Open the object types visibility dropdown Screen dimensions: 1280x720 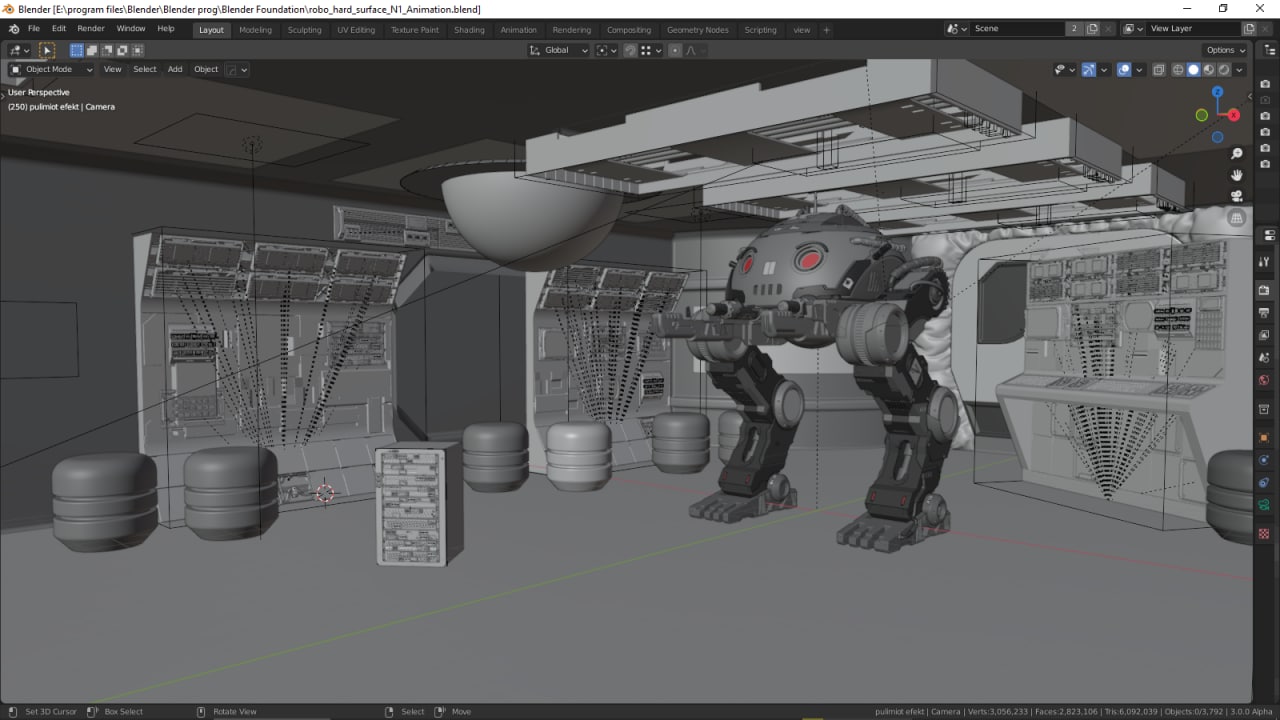click(x=1065, y=70)
